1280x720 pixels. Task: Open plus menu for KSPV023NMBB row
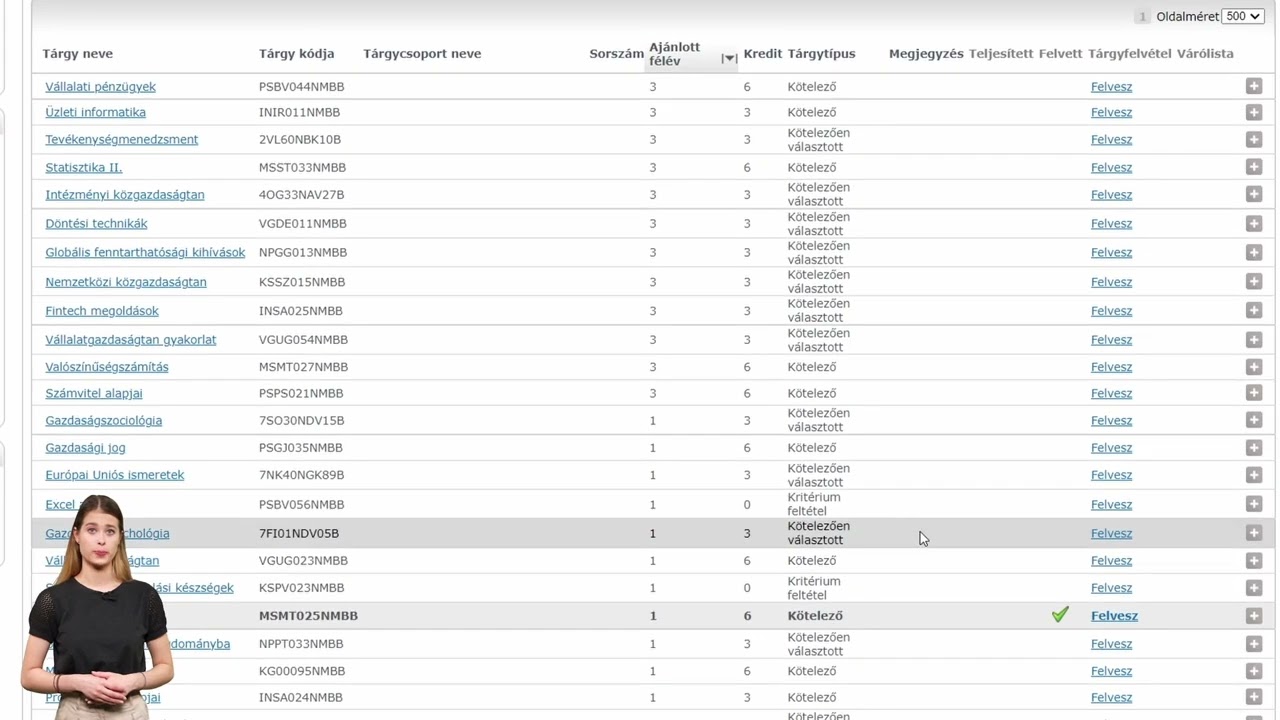(x=1254, y=587)
